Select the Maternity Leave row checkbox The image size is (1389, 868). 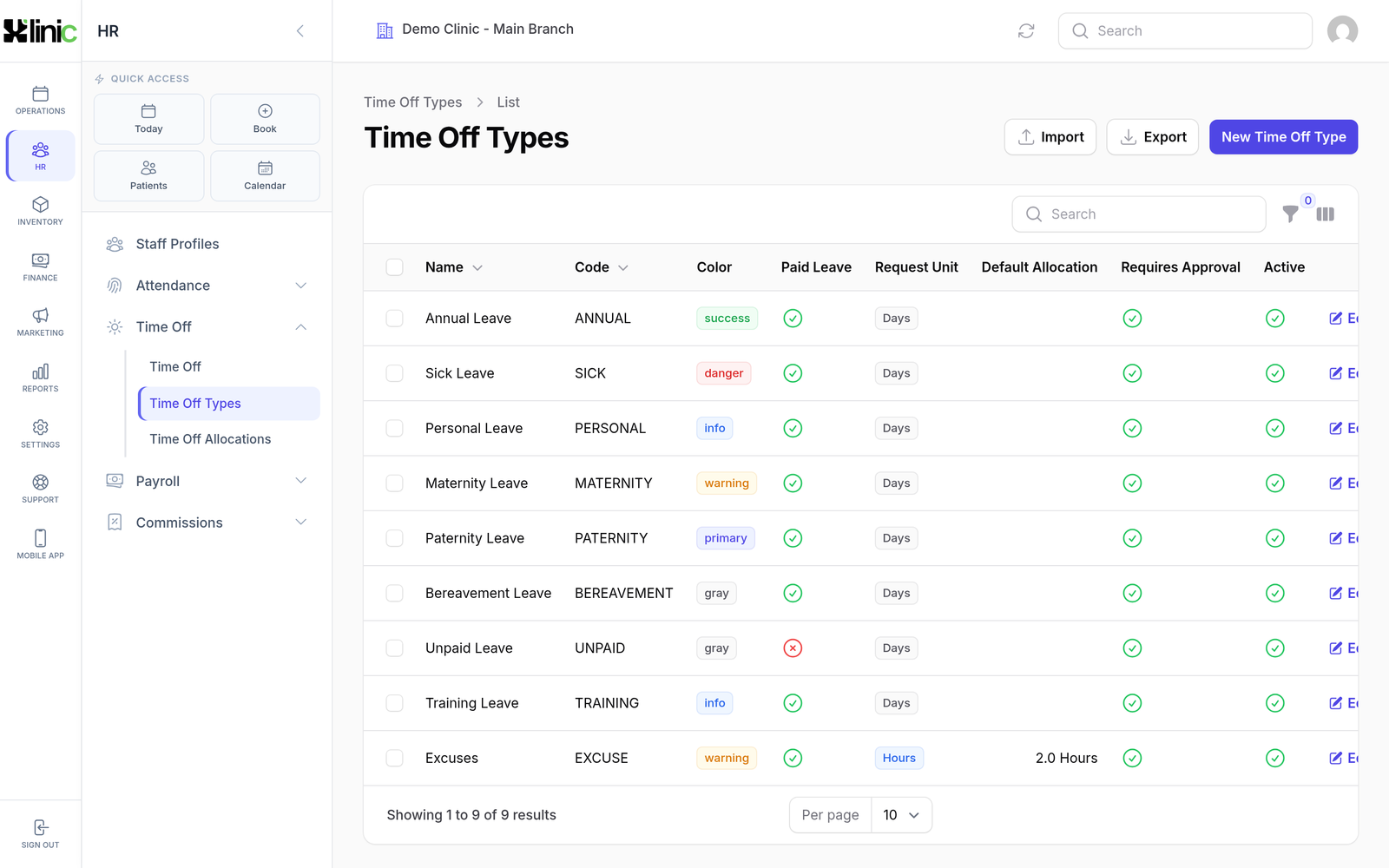pyautogui.click(x=394, y=483)
